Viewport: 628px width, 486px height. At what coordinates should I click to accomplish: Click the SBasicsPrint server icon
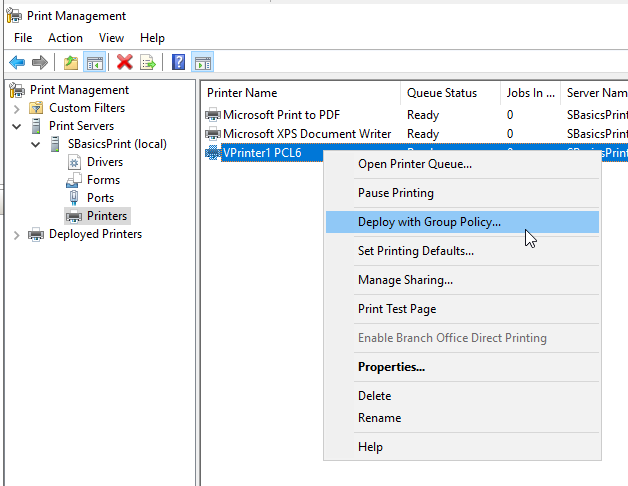55,144
